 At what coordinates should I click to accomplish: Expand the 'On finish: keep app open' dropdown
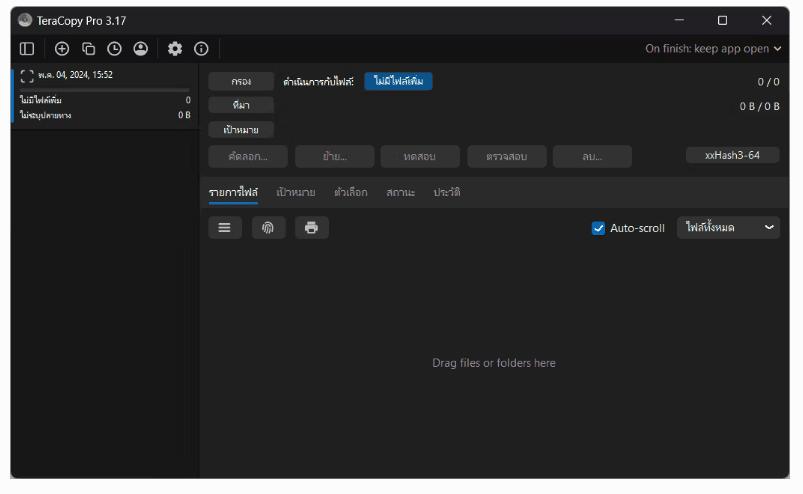tap(713, 48)
